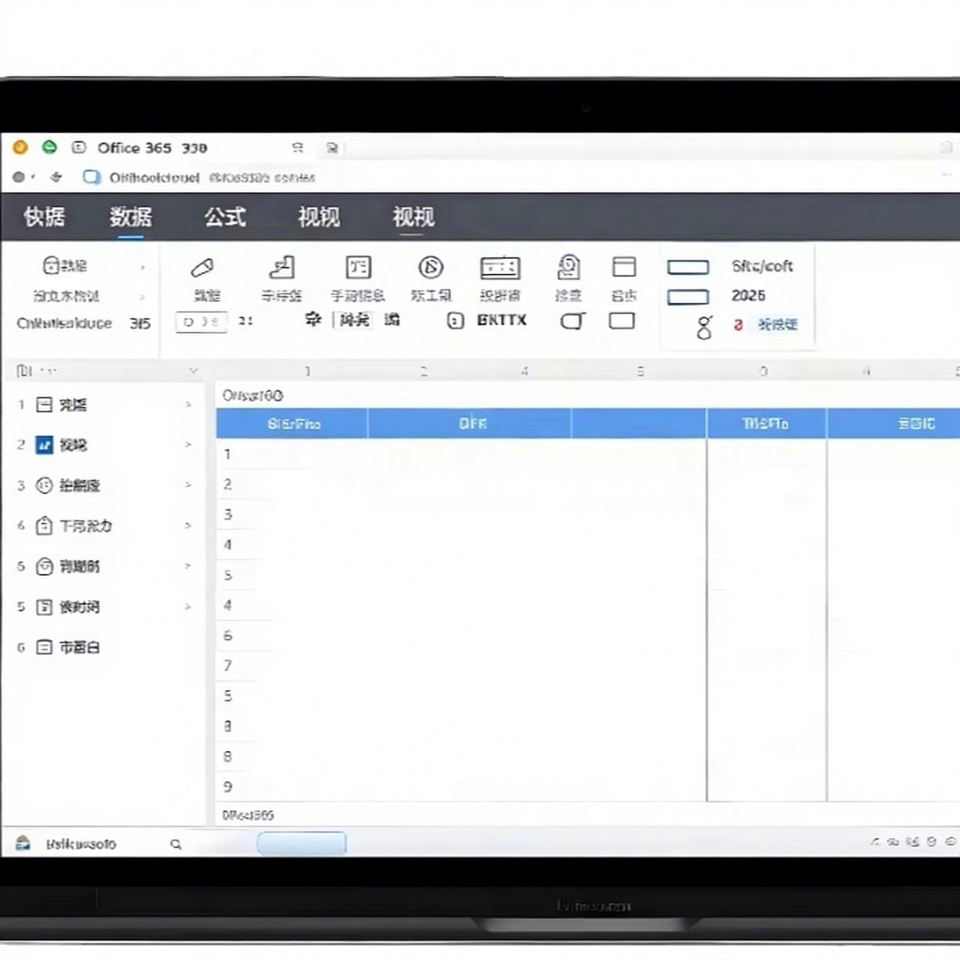The height and width of the screenshot is (960, 960).
Task: Select the shield-shaped icon in the sidebar
Action: point(44,566)
